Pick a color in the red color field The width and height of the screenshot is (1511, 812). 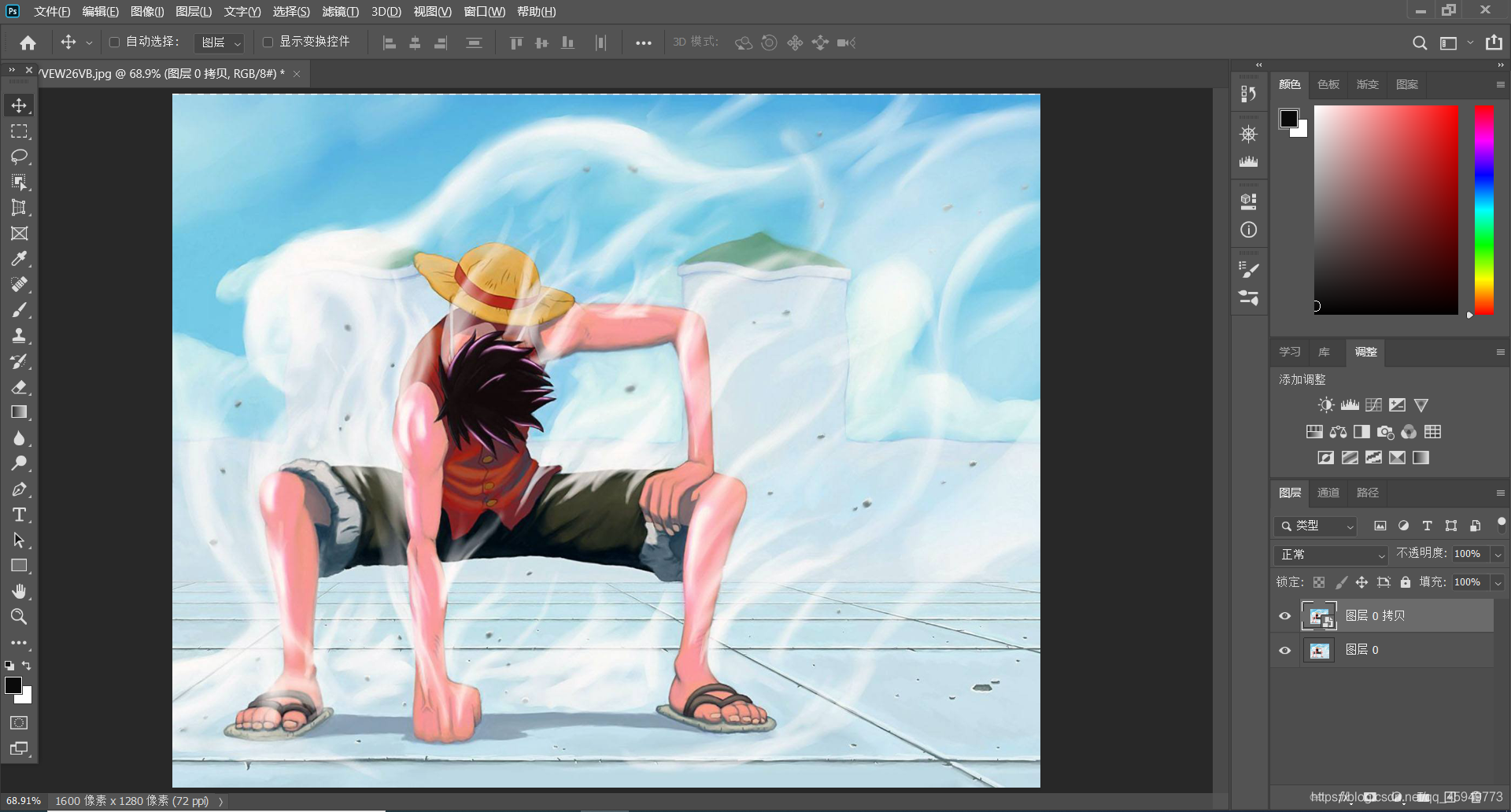pos(1386,210)
